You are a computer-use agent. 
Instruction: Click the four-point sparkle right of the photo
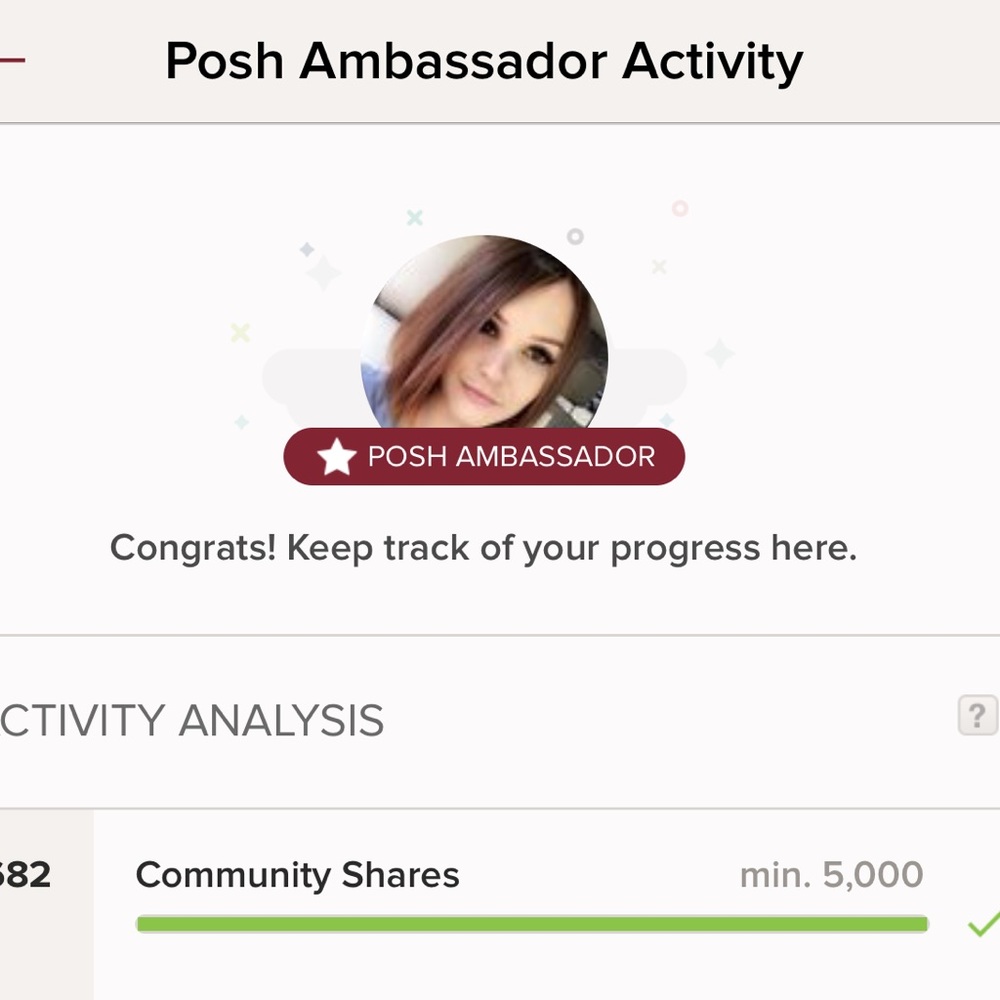pos(719,352)
